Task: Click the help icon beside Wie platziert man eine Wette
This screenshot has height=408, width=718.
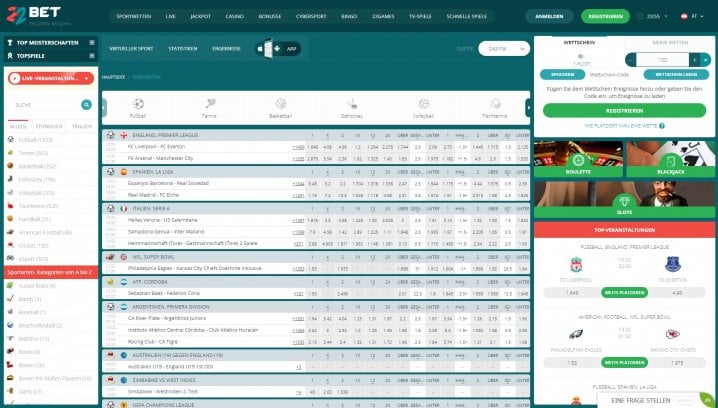Action: [x=662, y=126]
